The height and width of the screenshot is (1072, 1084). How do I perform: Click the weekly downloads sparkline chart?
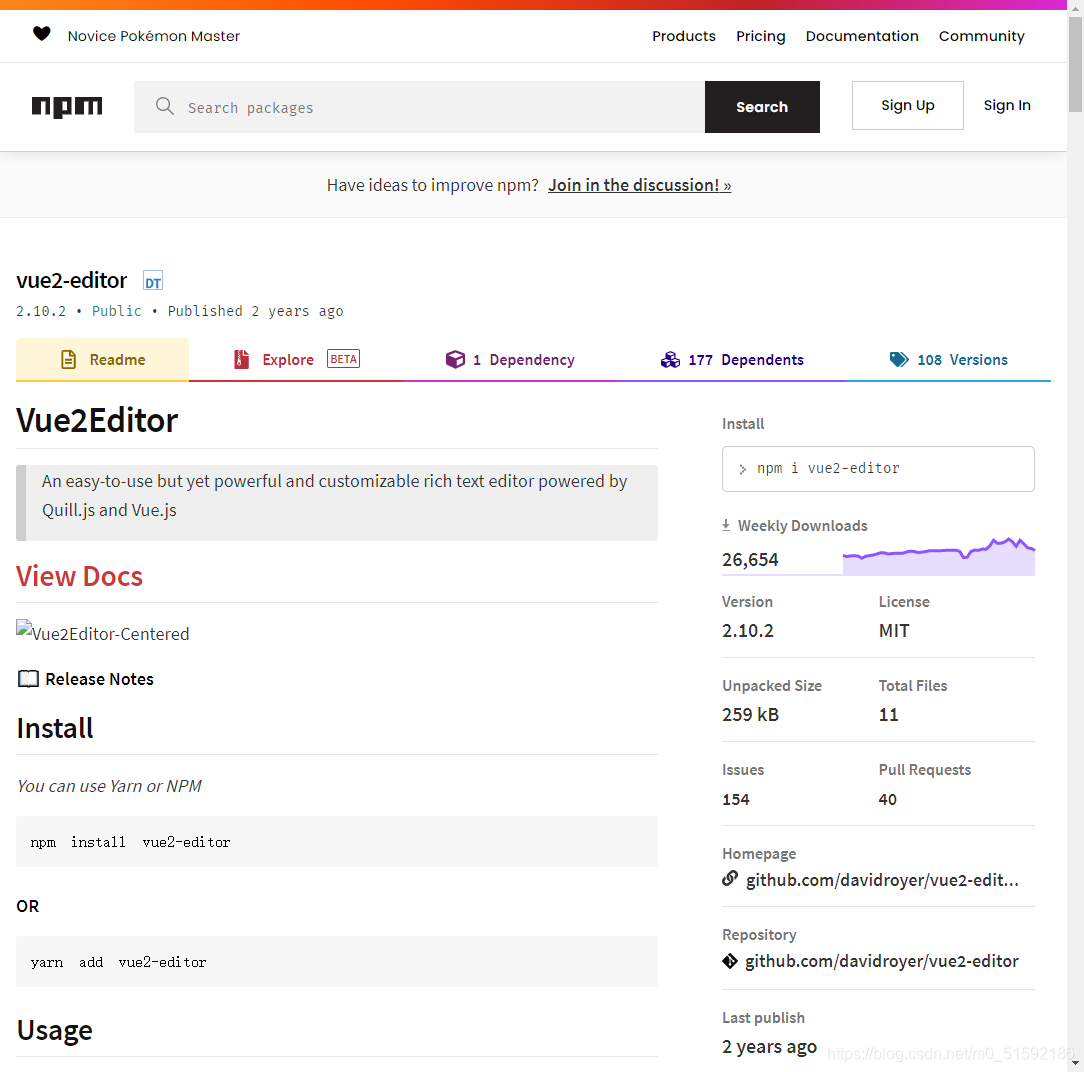939,556
